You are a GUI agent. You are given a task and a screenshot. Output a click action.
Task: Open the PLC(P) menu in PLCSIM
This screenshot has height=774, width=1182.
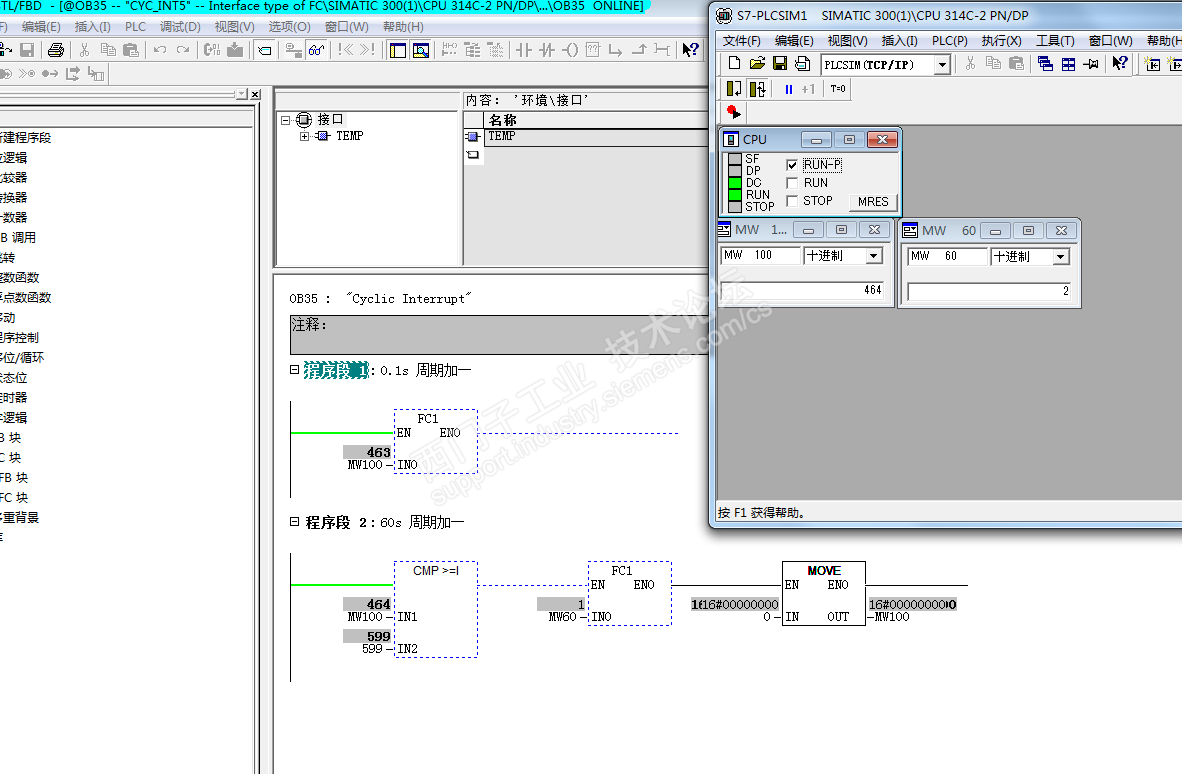950,41
